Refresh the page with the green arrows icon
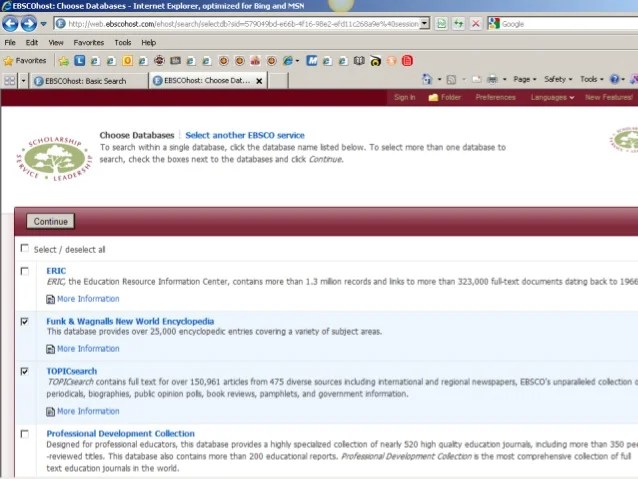Screen dimensions: 638x479 point(459,24)
